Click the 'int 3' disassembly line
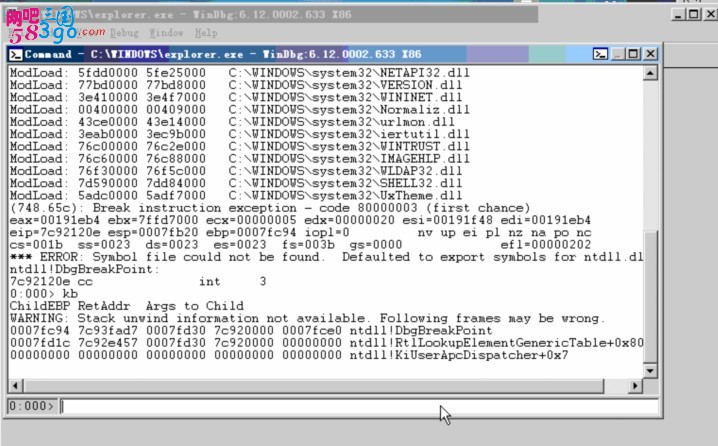Viewport: 718px width, 446px height. pos(138,282)
